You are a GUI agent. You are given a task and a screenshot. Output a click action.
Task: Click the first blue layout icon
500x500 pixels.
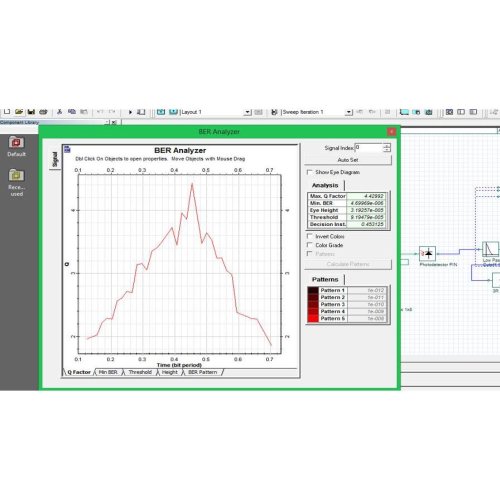161,112
